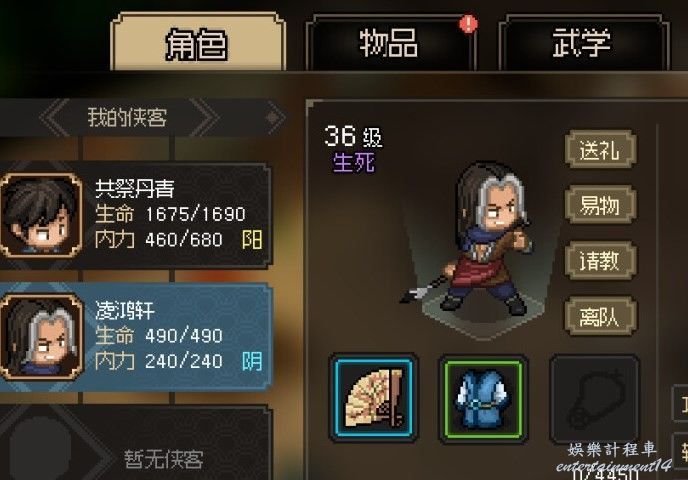Screen dimensions: 688x480
Task: Select 凌鸿轩 character portrait
Action: [x=41, y=337]
